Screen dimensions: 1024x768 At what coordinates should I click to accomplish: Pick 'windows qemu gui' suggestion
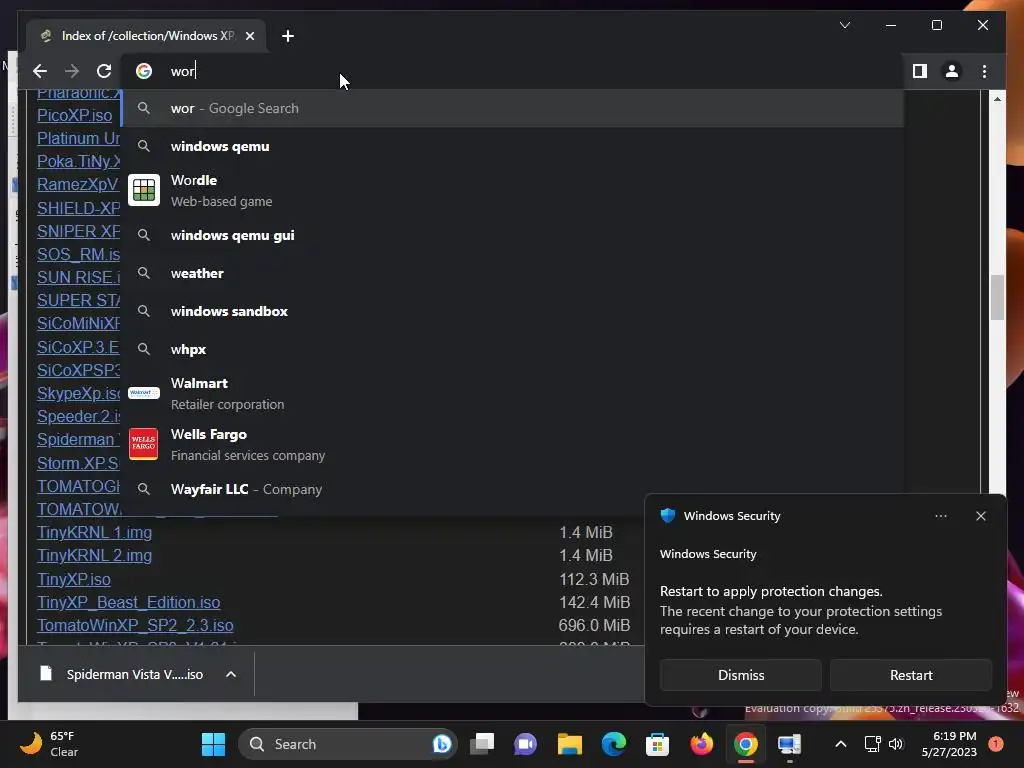coord(513,235)
